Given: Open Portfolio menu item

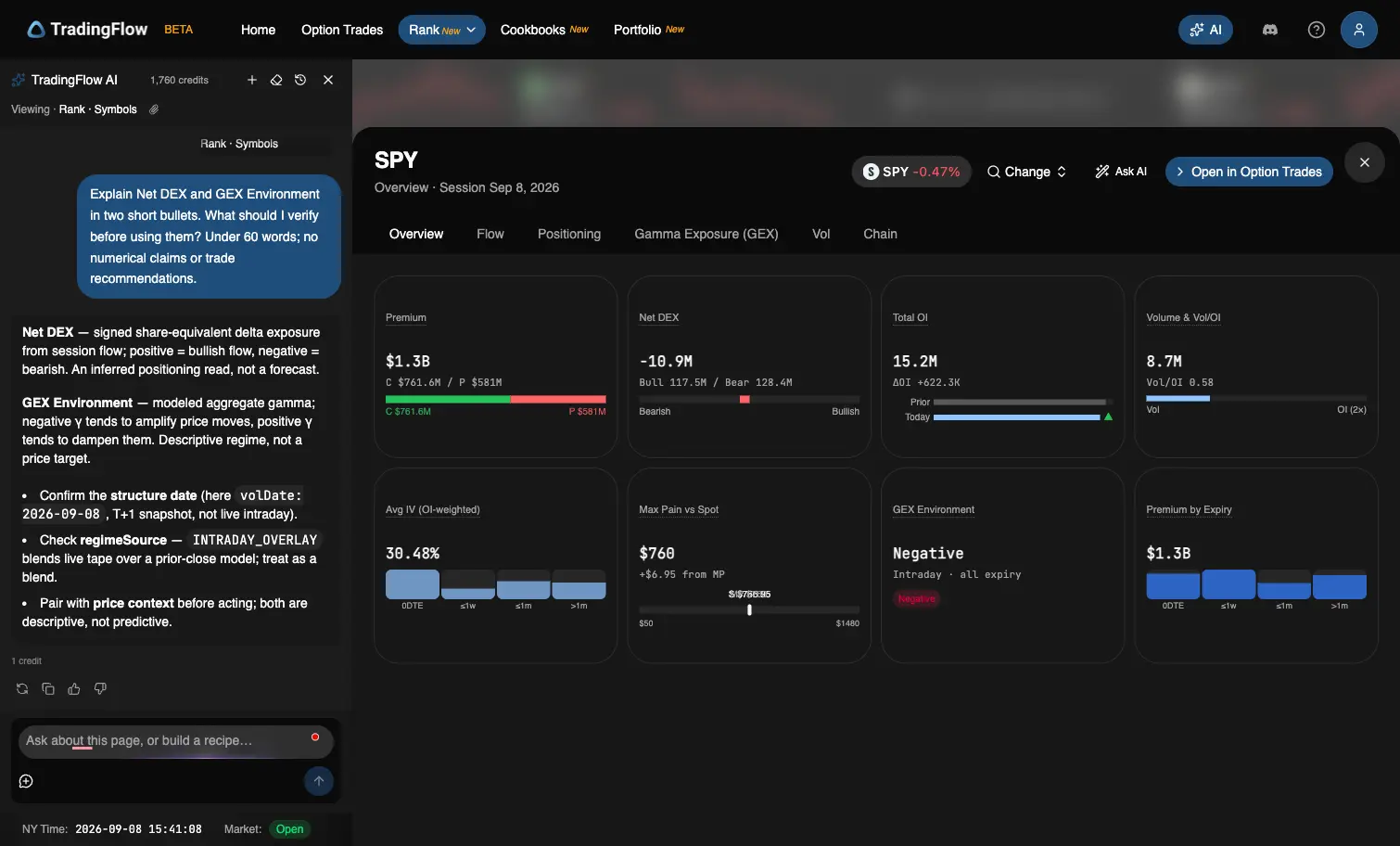Looking at the screenshot, I should (x=649, y=30).
